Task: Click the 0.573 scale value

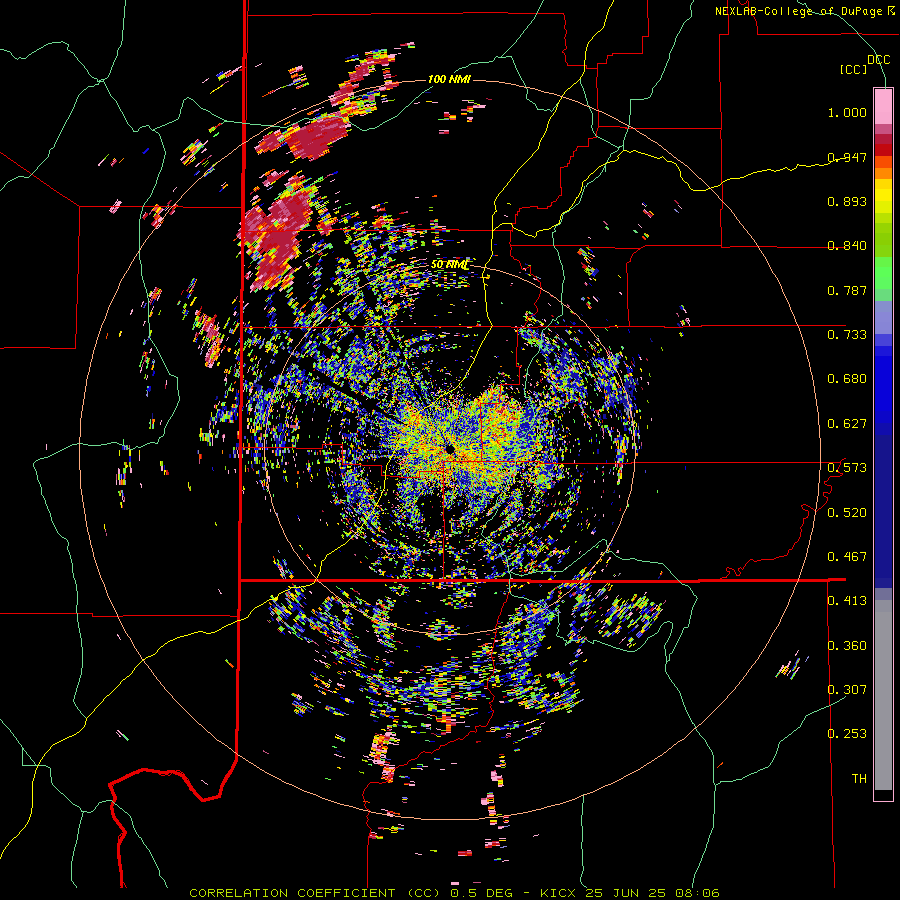Action: tap(847, 468)
